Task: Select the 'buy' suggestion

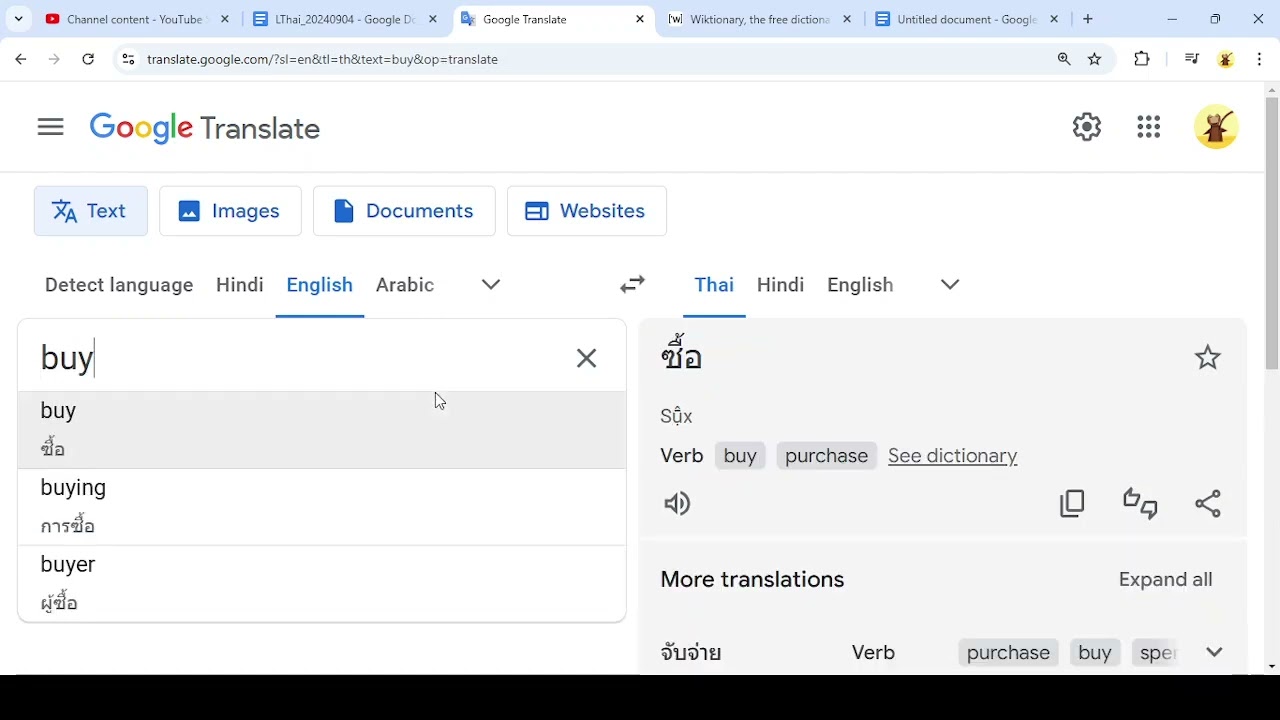Action: pyautogui.click(x=322, y=430)
